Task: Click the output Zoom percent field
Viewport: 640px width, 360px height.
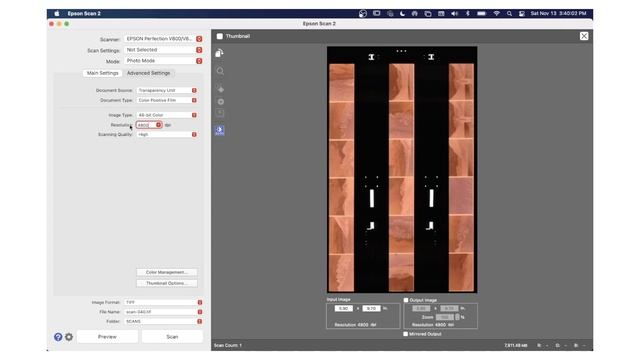Action: point(444,317)
